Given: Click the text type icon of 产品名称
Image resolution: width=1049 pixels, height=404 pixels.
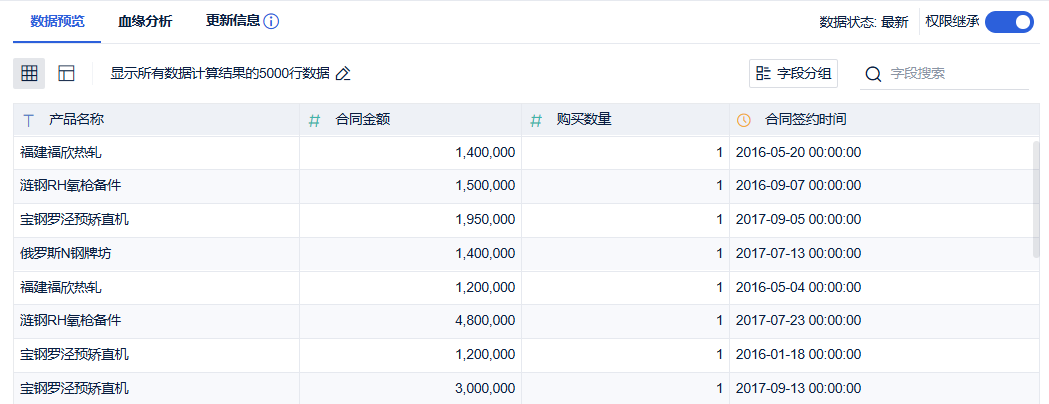Looking at the screenshot, I should pyautogui.click(x=29, y=120).
